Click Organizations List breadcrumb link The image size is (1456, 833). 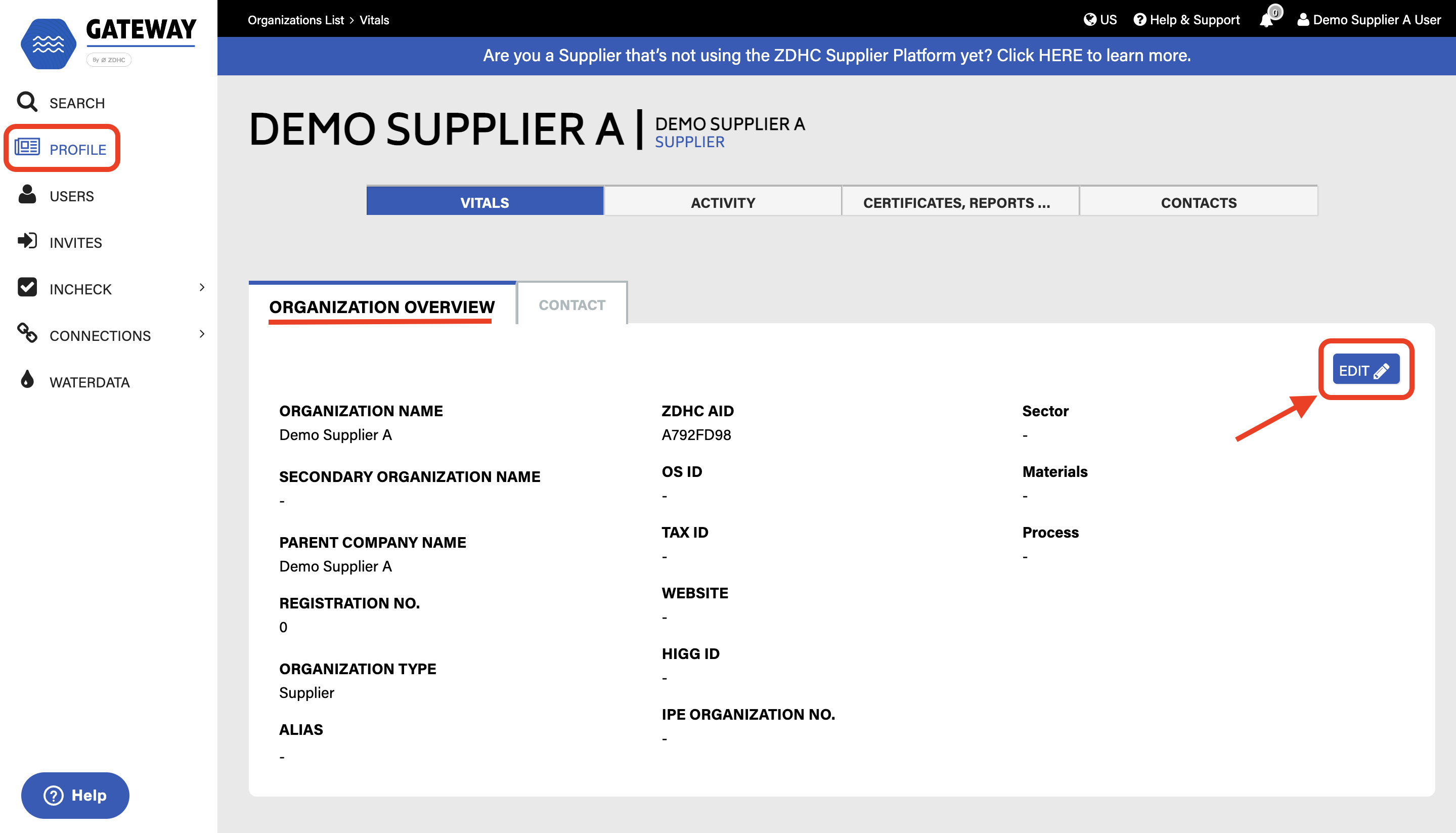296,20
